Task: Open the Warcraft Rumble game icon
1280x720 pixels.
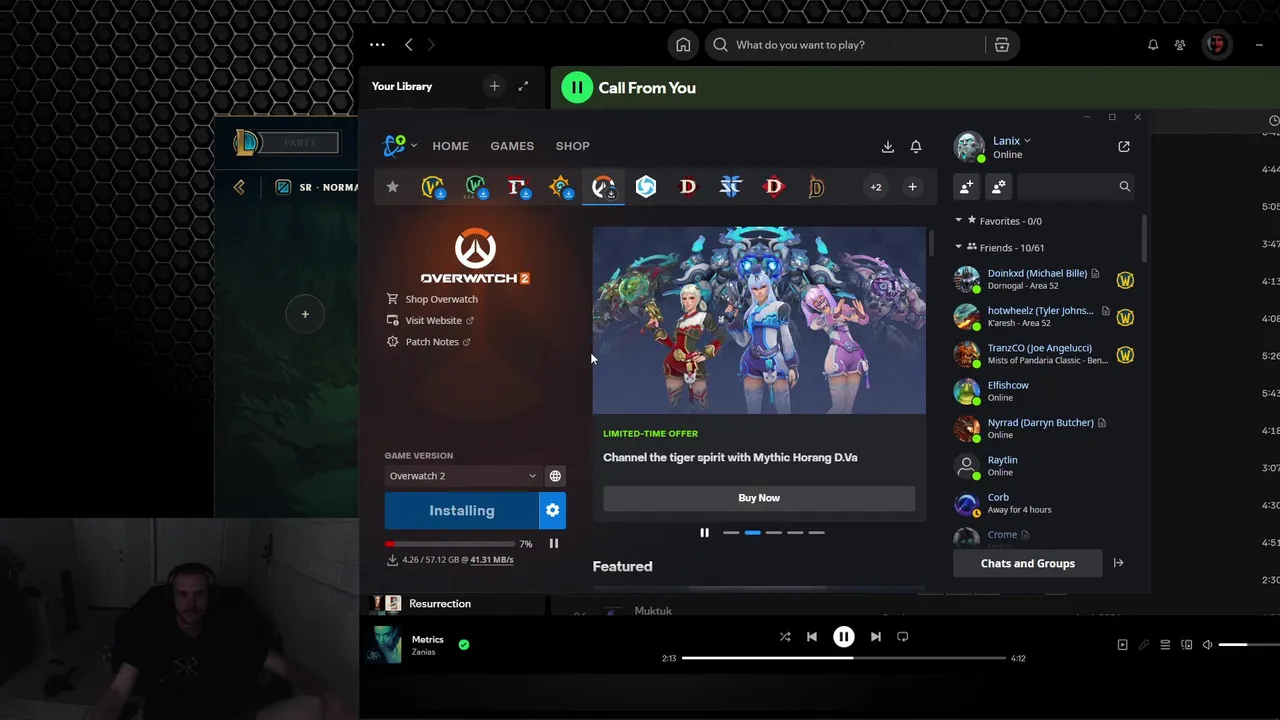Action: click(x=518, y=187)
